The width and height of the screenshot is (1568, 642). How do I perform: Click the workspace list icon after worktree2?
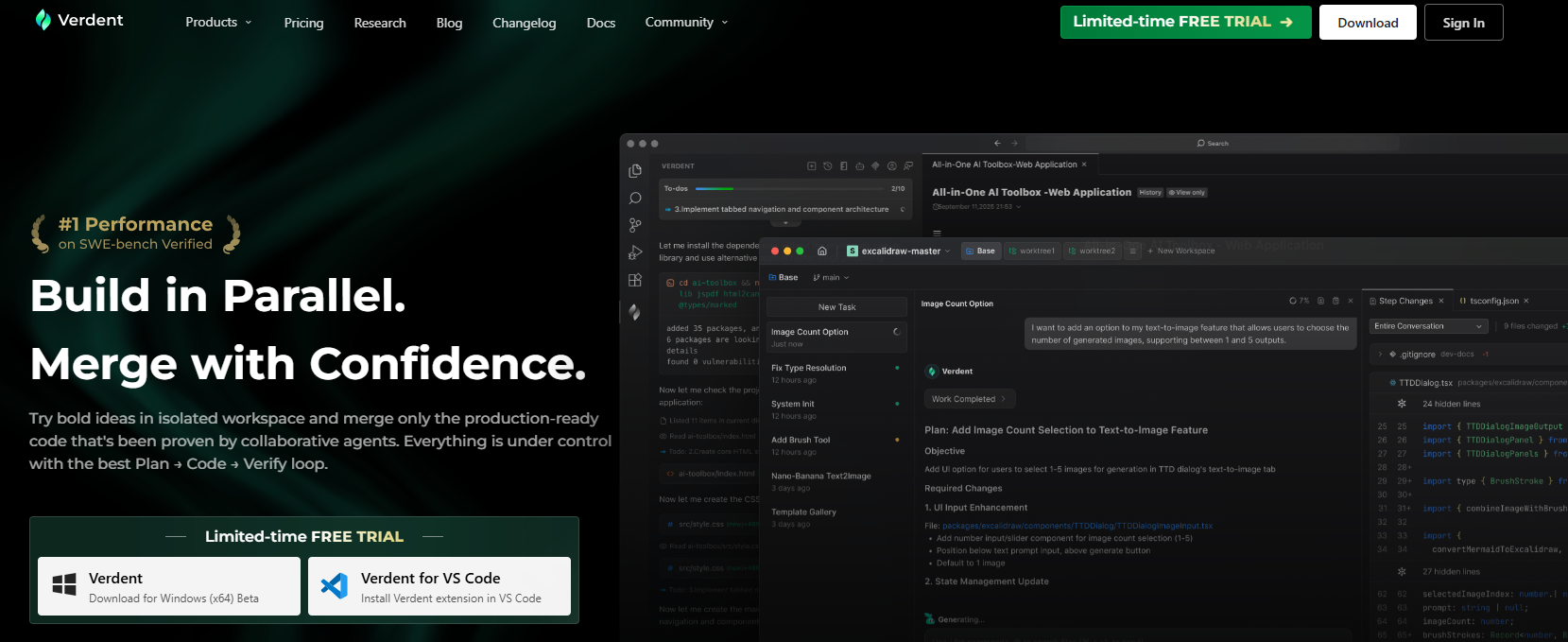(x=1132, y=251)
